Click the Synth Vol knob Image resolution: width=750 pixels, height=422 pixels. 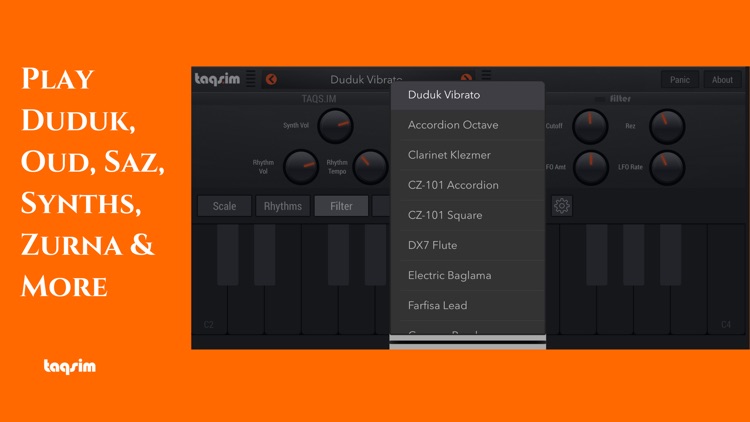click(335, 126)
